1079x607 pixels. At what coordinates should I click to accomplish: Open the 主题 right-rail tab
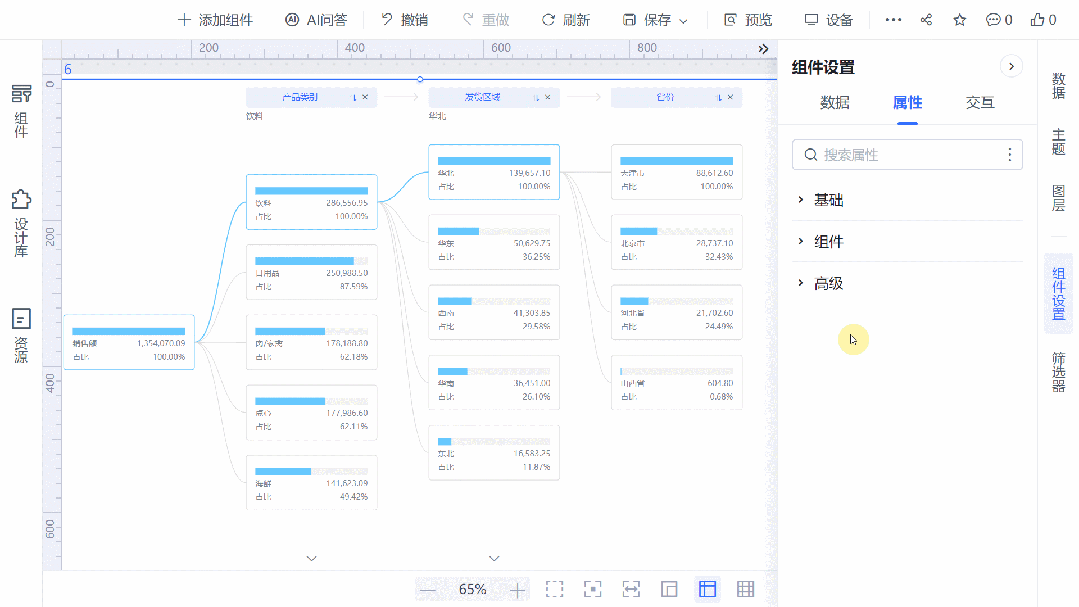[x=1058, y=142]
